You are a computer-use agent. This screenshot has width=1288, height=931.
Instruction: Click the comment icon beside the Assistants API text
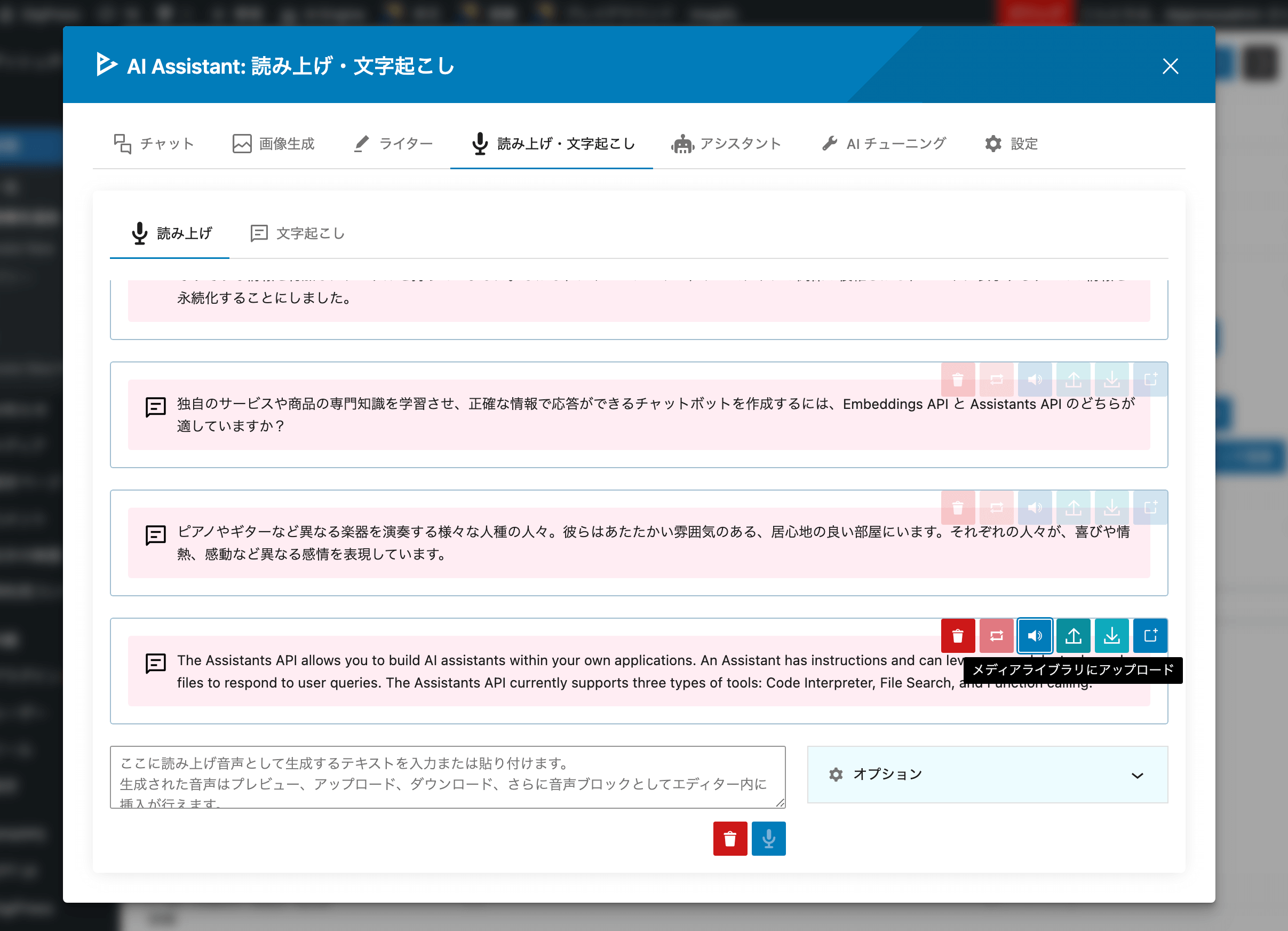point(156,664)
